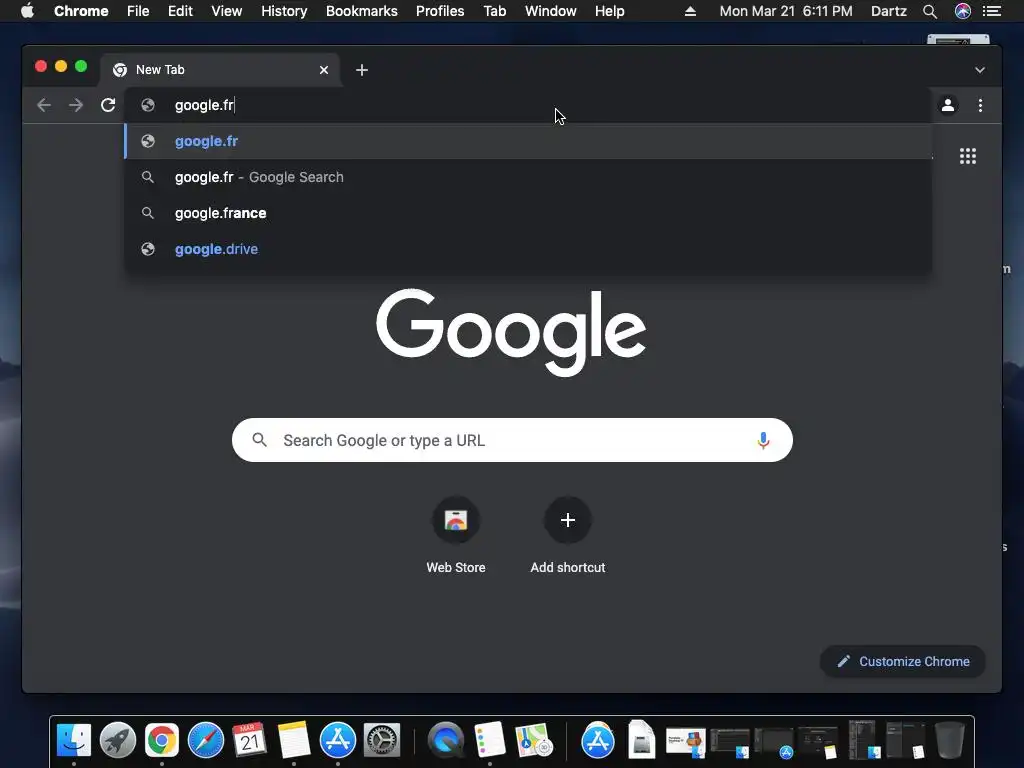Open the Bookmarks menu

pos(362,11)
